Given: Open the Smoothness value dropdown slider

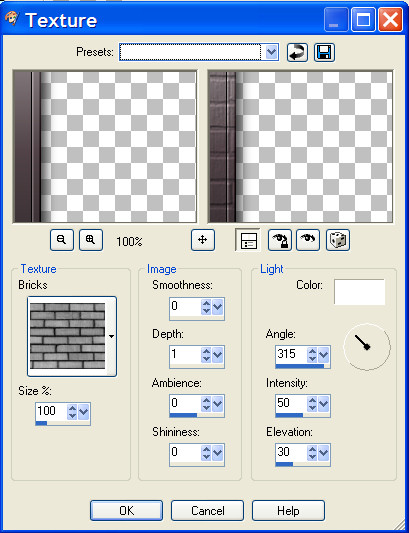Looking at the screenshot, I should (x=217, y=307).
